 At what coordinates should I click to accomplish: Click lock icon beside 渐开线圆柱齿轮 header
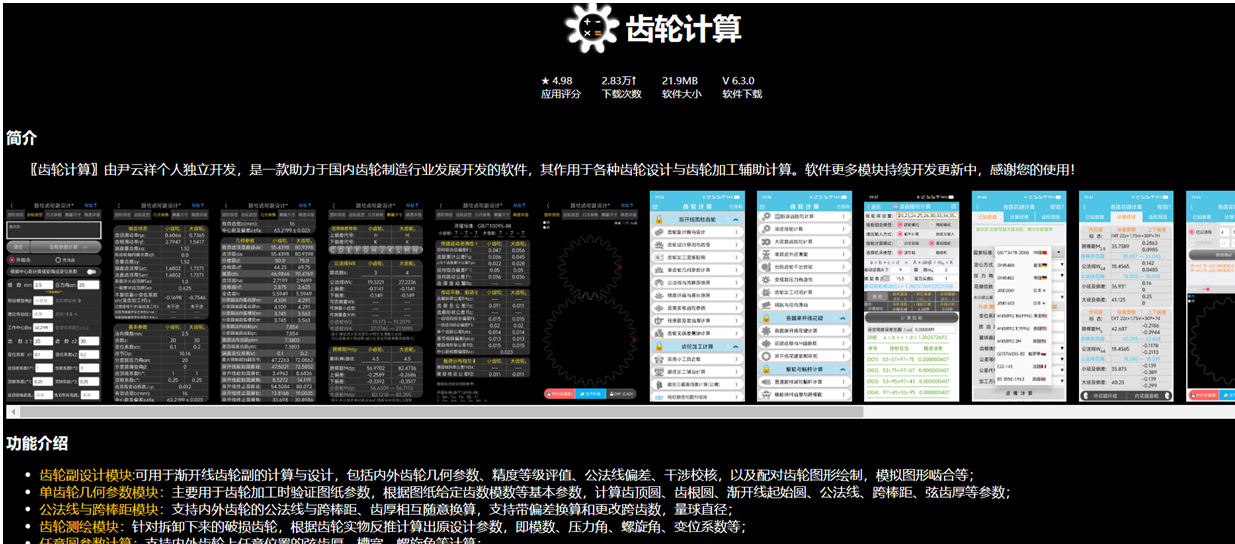coord(660,218)
